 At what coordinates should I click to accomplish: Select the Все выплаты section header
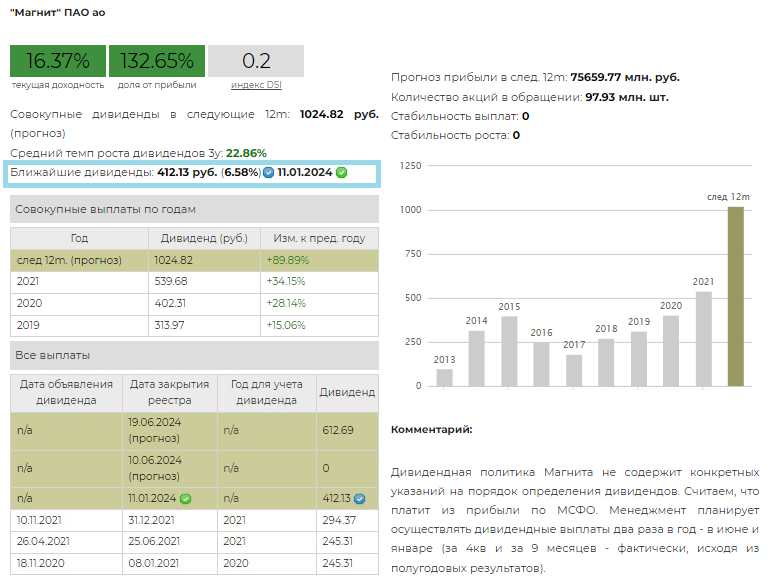[195, 355]
